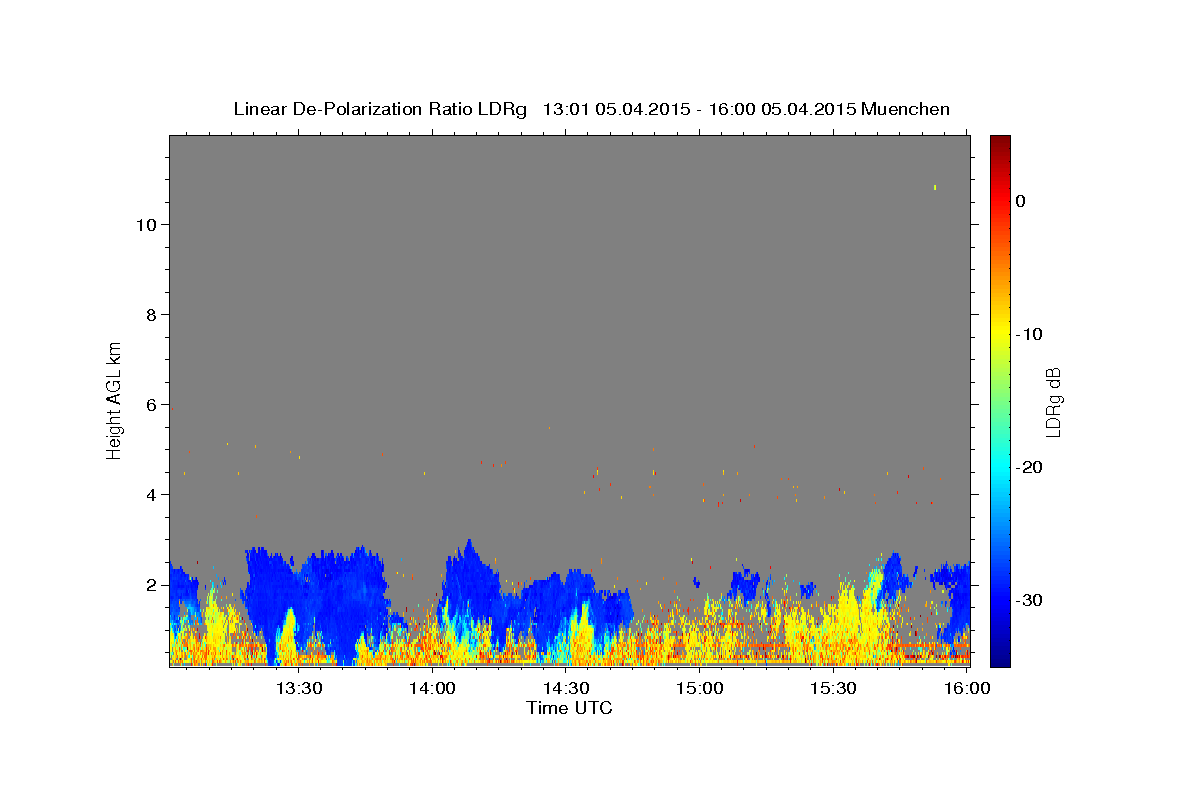Click the colorbar value label 0
This screenshot has width=1200, height=800.
click(1020, 201)
